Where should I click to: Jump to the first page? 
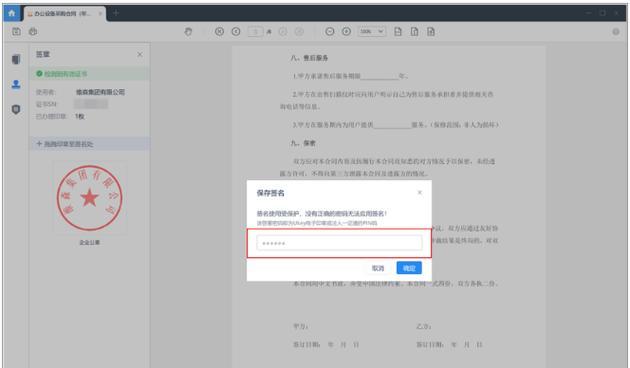point(219,31)
